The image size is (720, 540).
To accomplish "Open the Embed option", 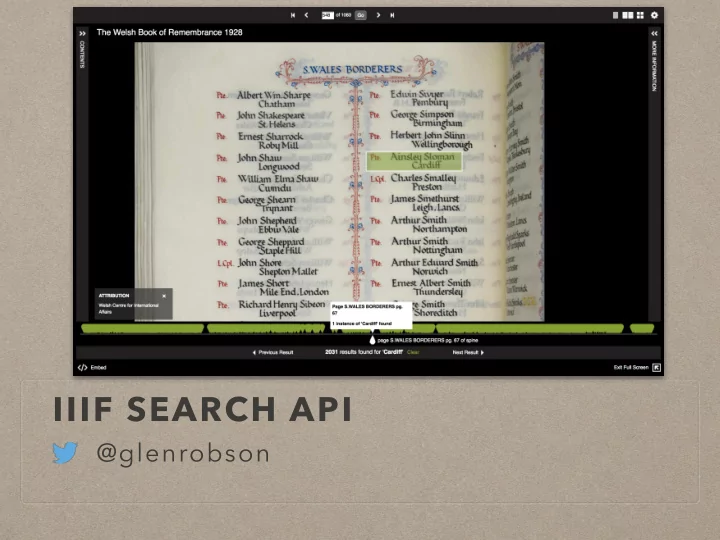I will tap(92, 367).
